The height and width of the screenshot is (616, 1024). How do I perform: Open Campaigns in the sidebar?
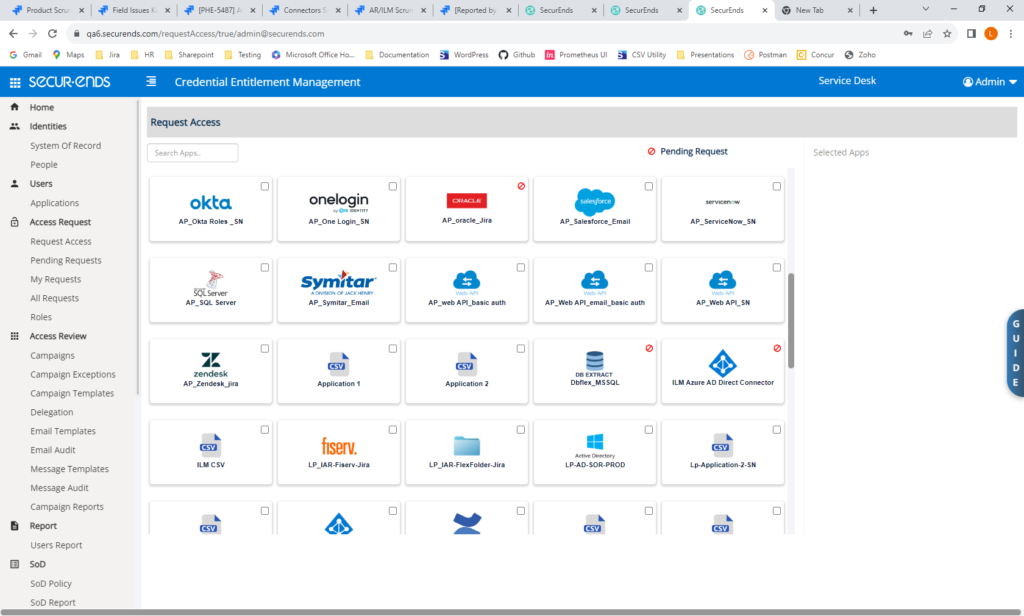[52, 355]
